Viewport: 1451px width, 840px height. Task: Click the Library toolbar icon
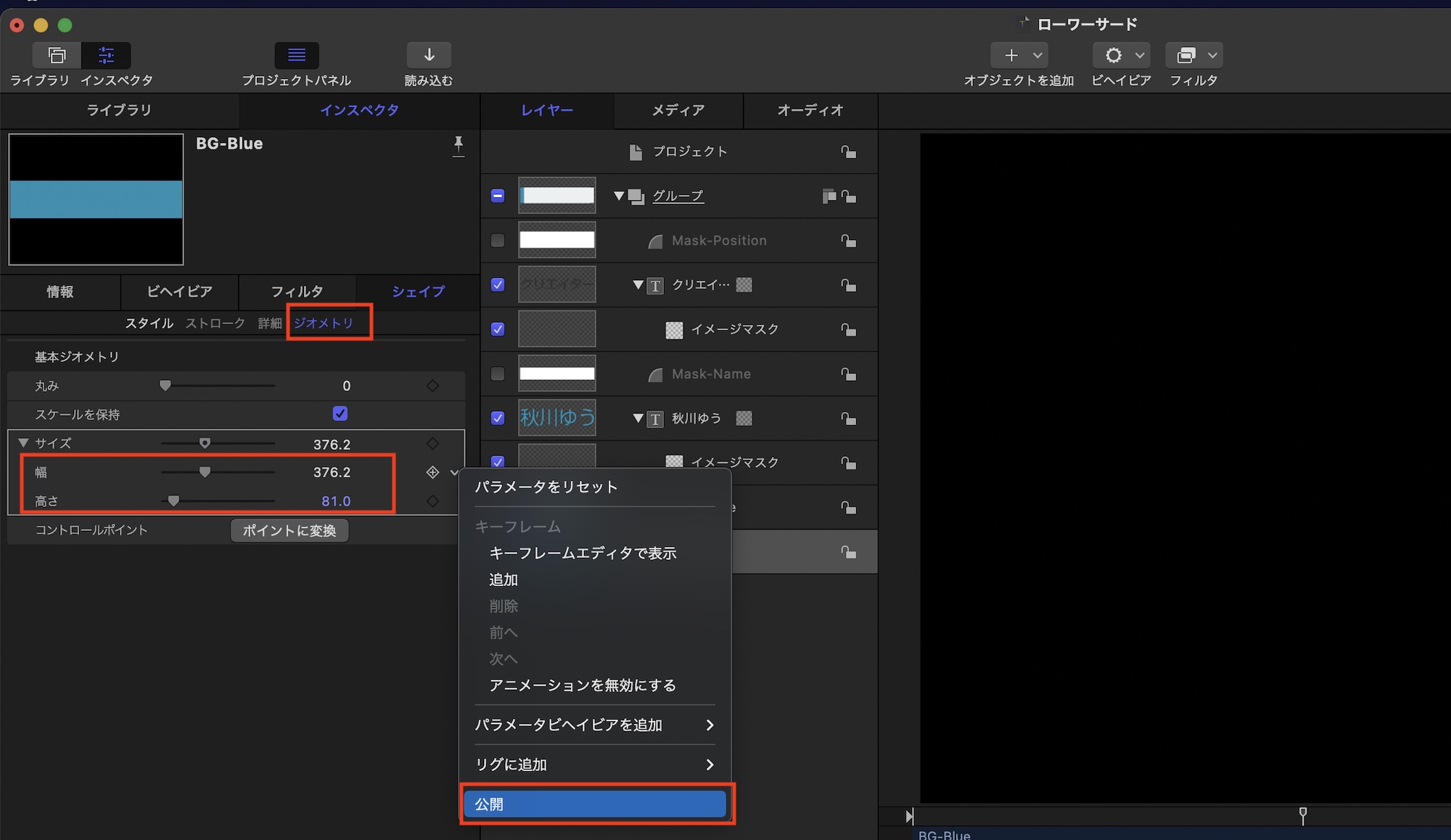pos(57,55)
